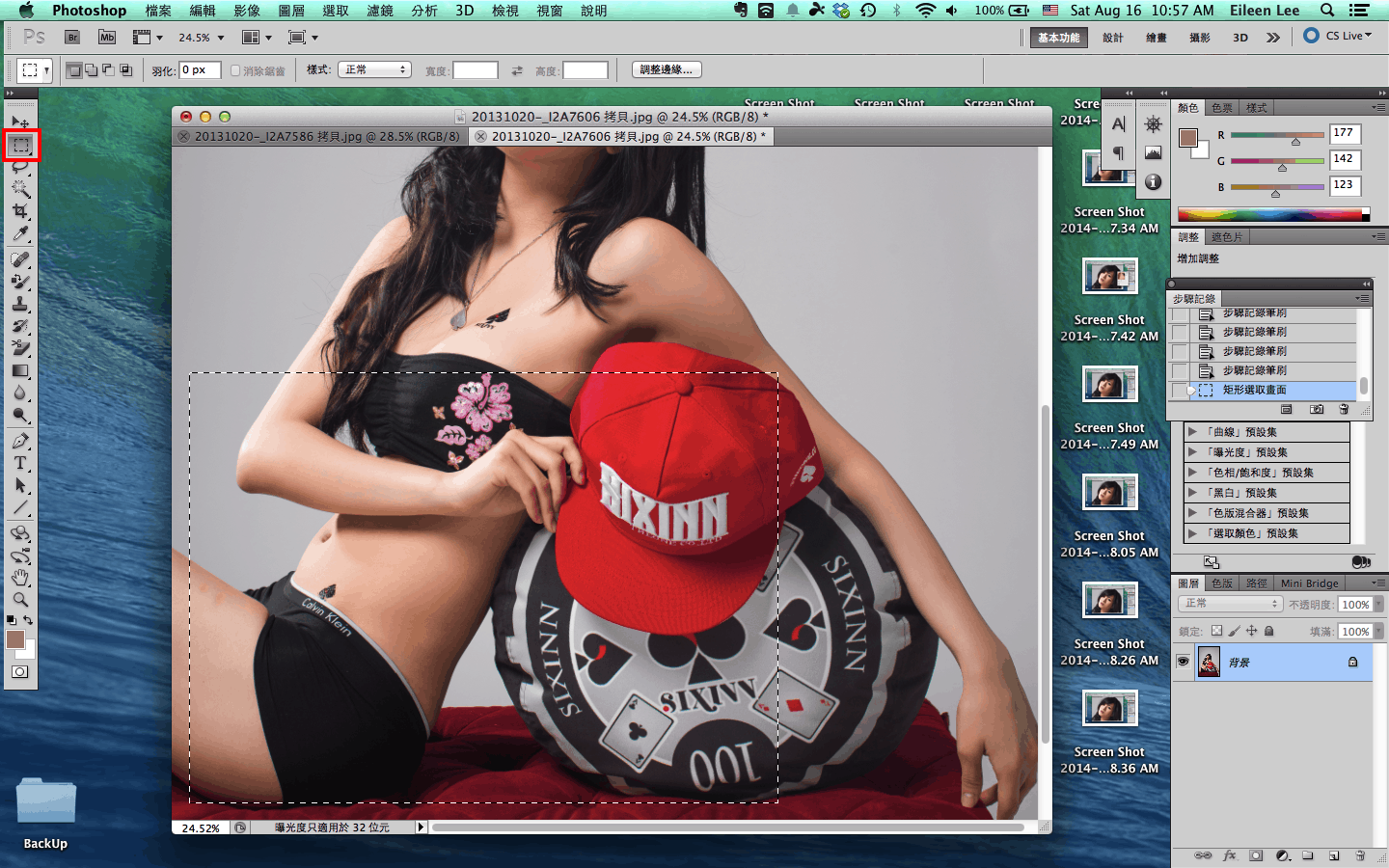The height and width of the screenshot is (868, 1389).
Task: Select the Brush tool
Action: (20, 282)
